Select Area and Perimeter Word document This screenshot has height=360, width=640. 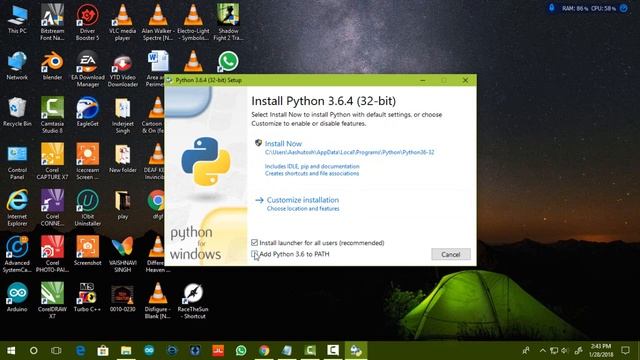click(157, 69)
